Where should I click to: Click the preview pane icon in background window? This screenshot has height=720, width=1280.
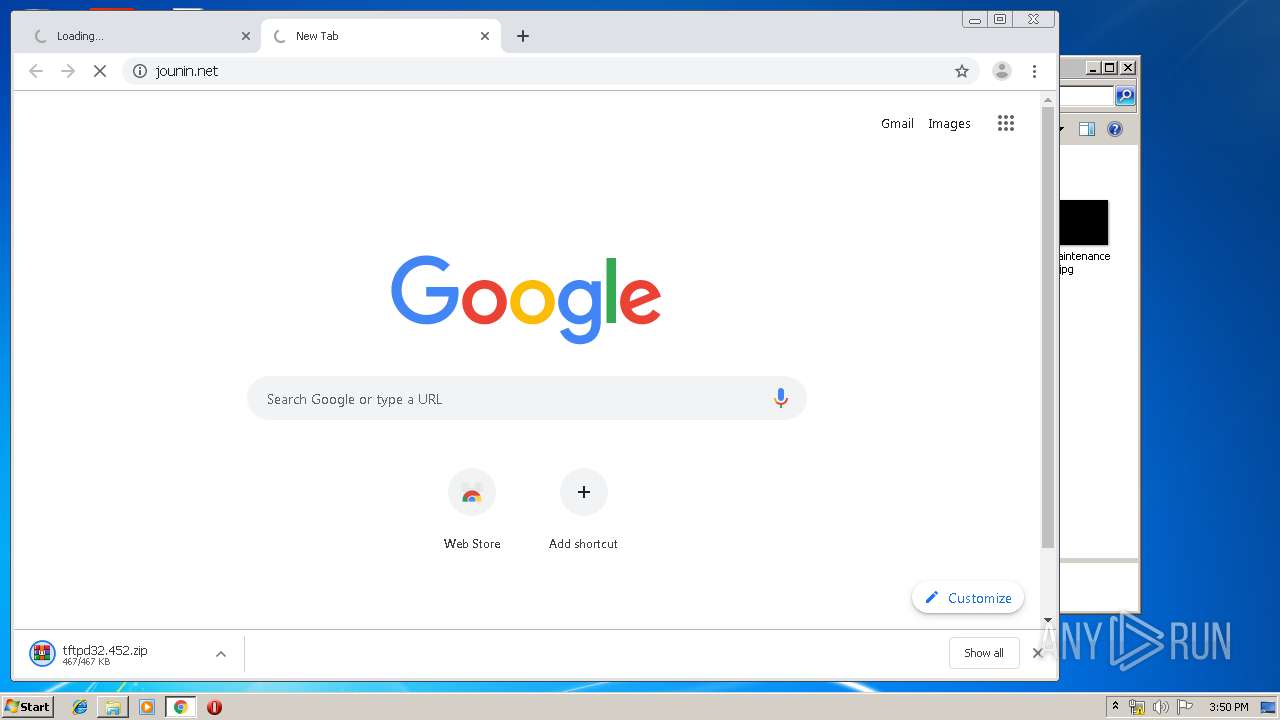click(1087, 129)
